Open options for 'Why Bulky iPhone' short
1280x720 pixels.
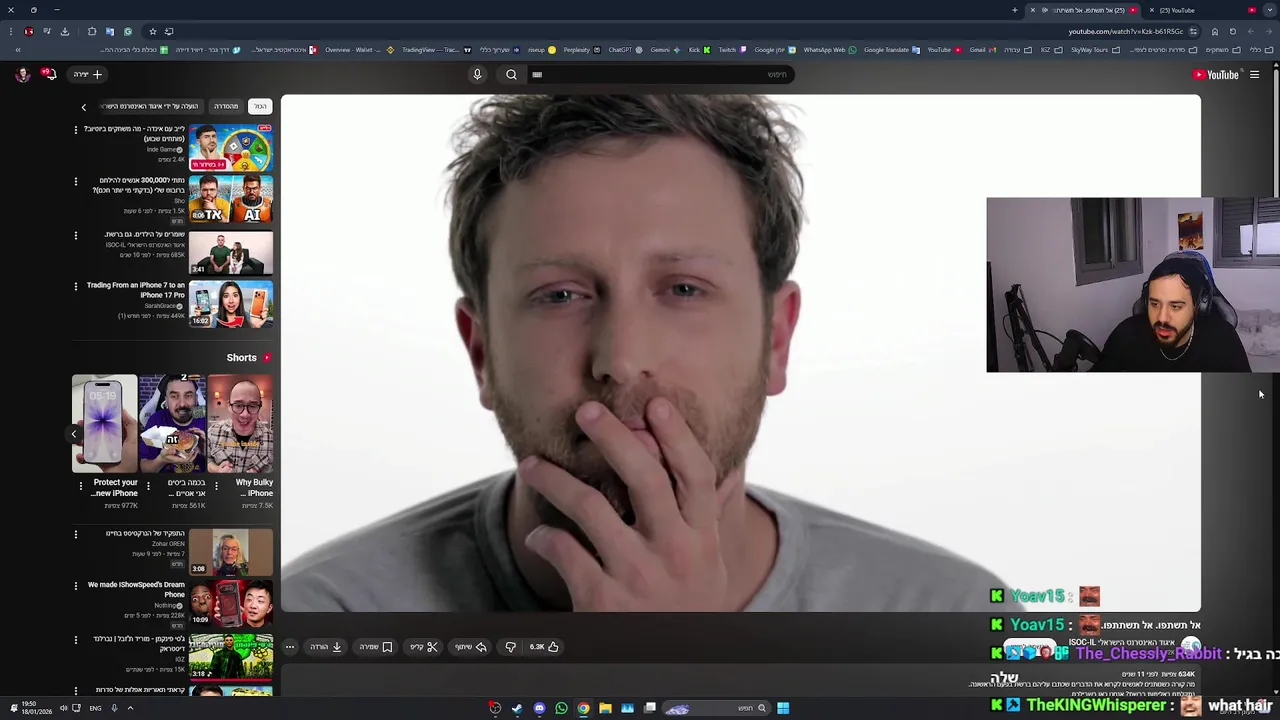click(x=216, y=486)
